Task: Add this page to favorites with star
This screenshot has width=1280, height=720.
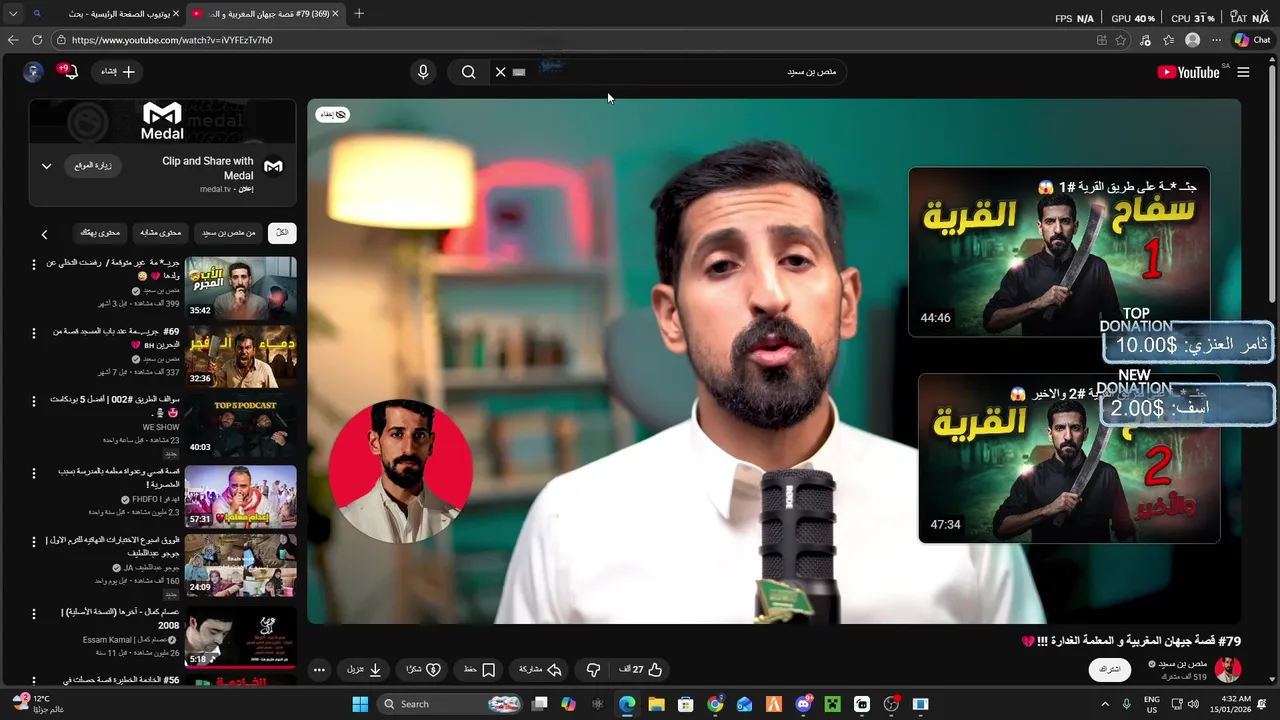Action: click(1121, 40)
